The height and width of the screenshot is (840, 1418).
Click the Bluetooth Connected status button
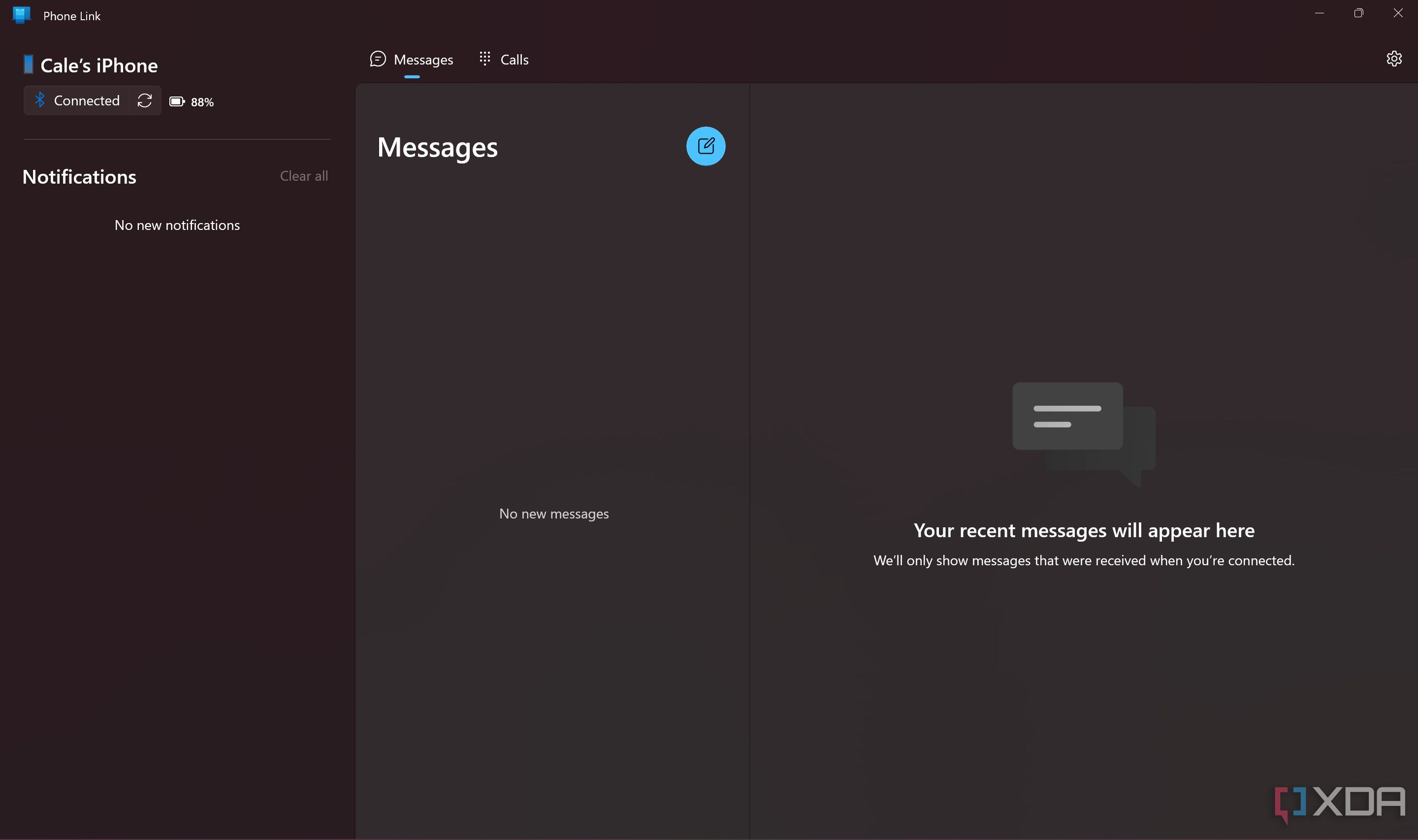tap(76, 101)
